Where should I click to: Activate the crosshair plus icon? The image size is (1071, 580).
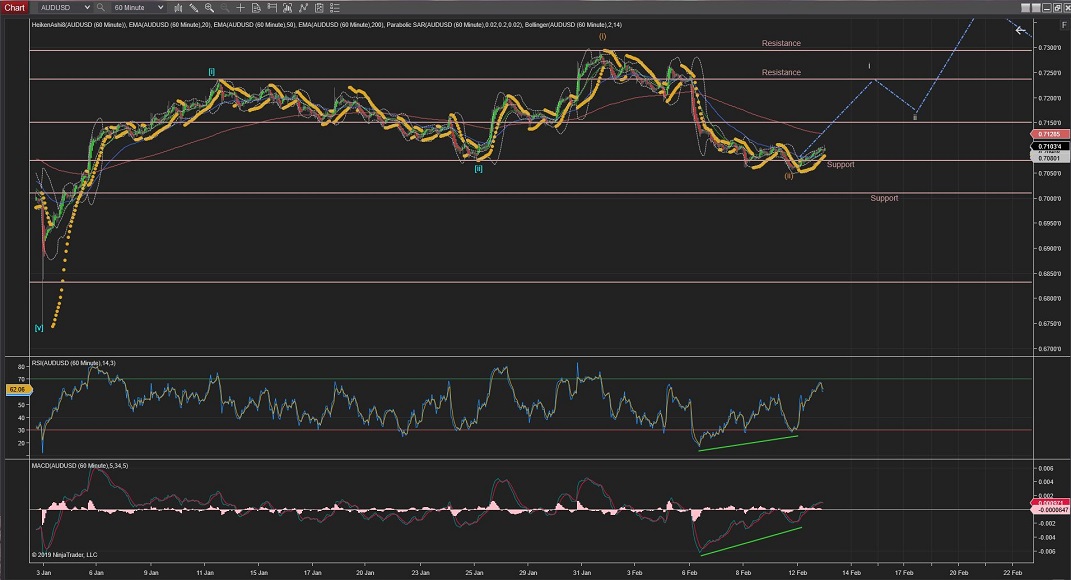tap(240, 8)
